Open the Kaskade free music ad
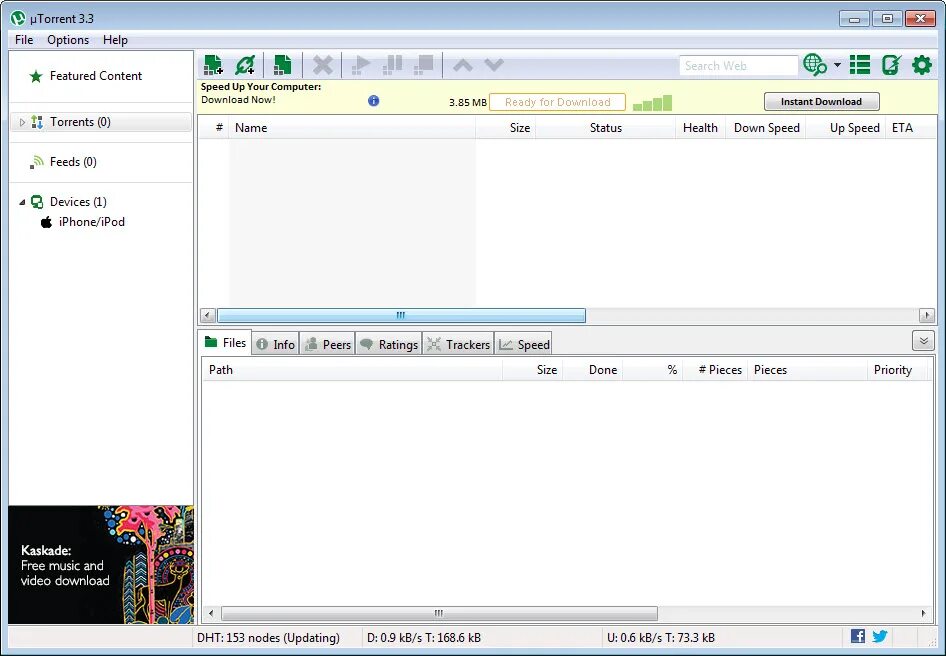The width and height of the screenshot is (946, 656). point(101,565)
